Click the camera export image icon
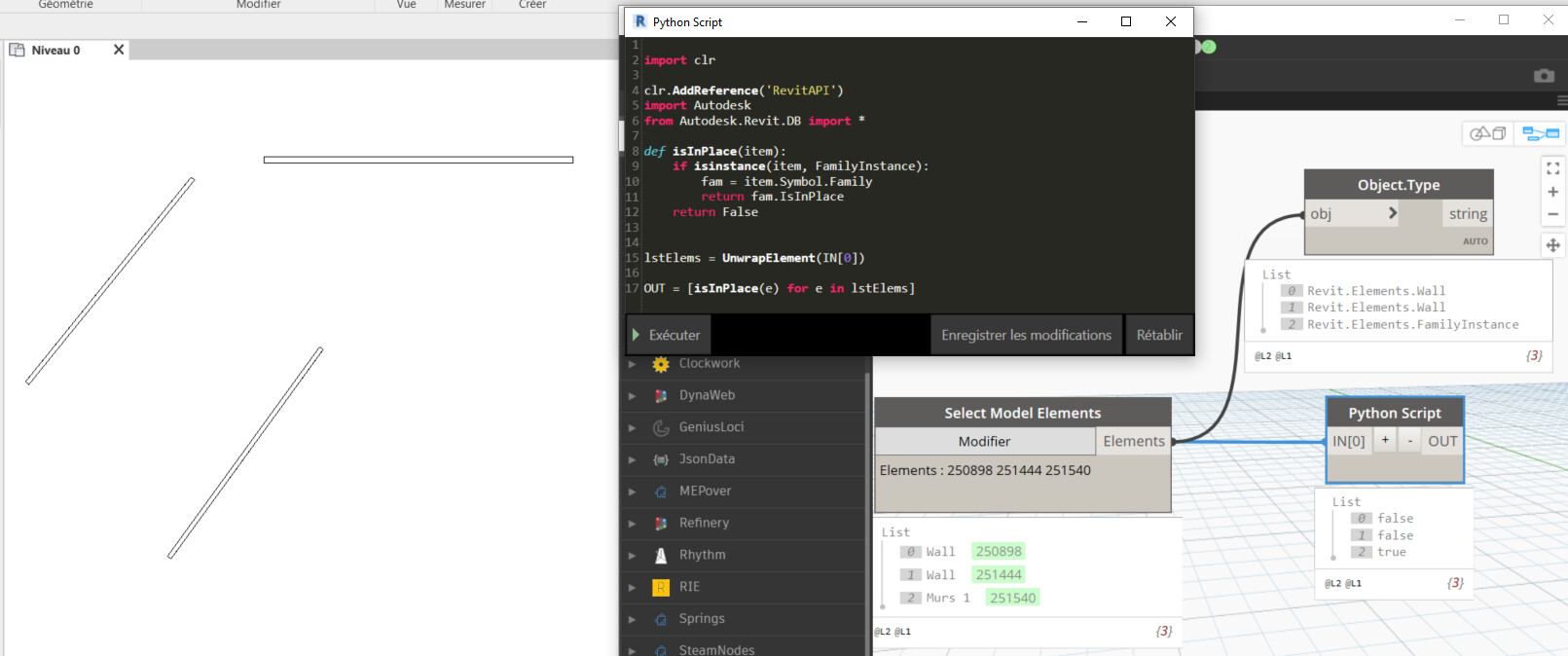 click(x=1544, y=76)
